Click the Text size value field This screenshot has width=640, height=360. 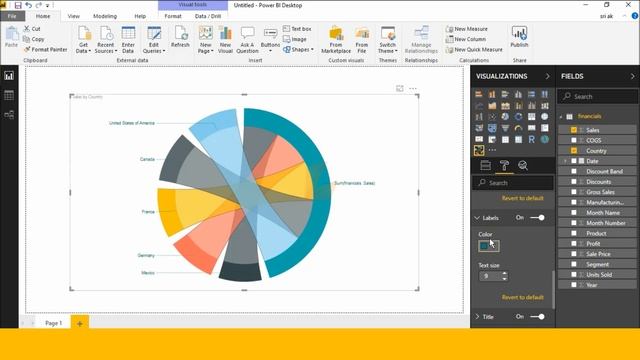pyautogui.click(x=490, y=276)
